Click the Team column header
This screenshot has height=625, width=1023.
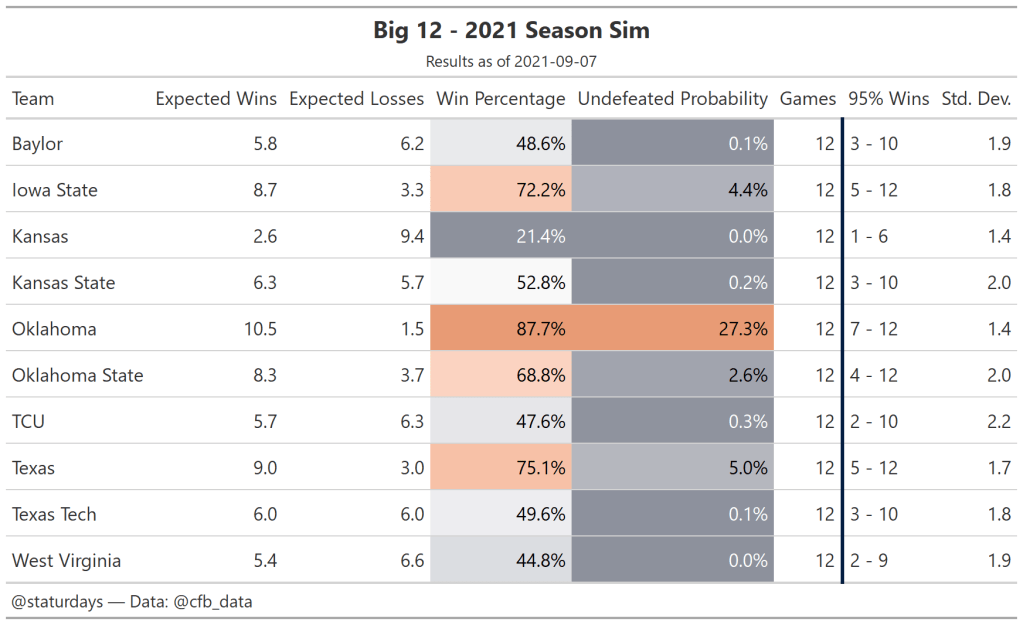coord(33,99)
